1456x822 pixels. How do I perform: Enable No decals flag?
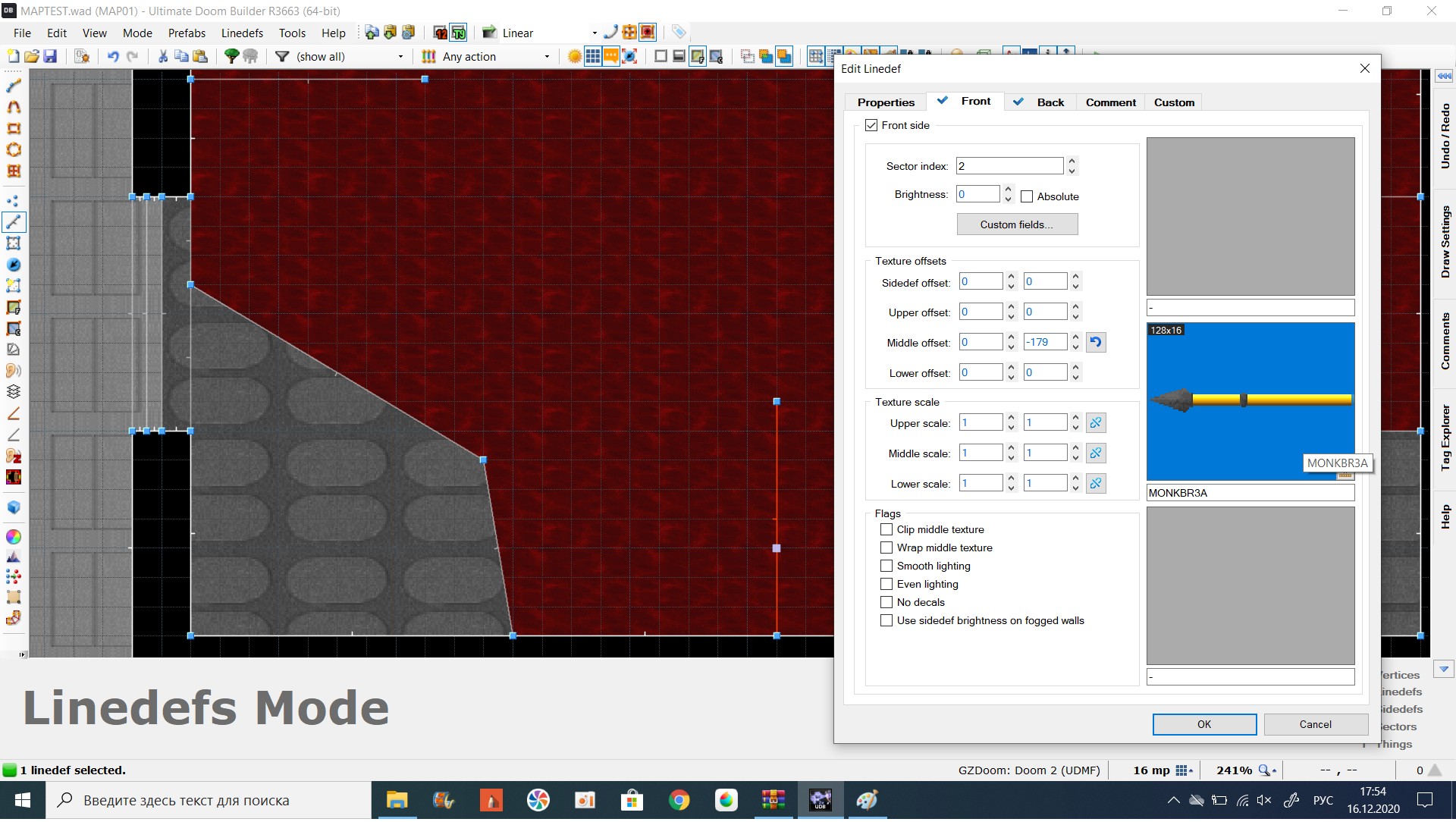(x=886, y=603)
